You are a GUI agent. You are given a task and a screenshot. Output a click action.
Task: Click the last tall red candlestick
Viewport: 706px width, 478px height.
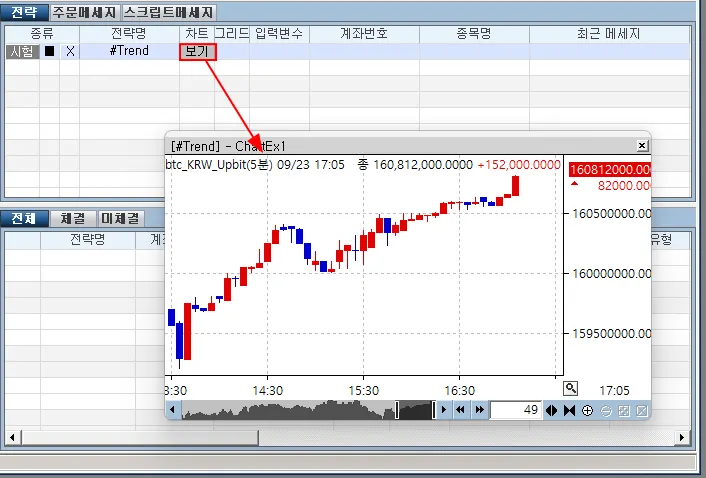click(516, 185)
